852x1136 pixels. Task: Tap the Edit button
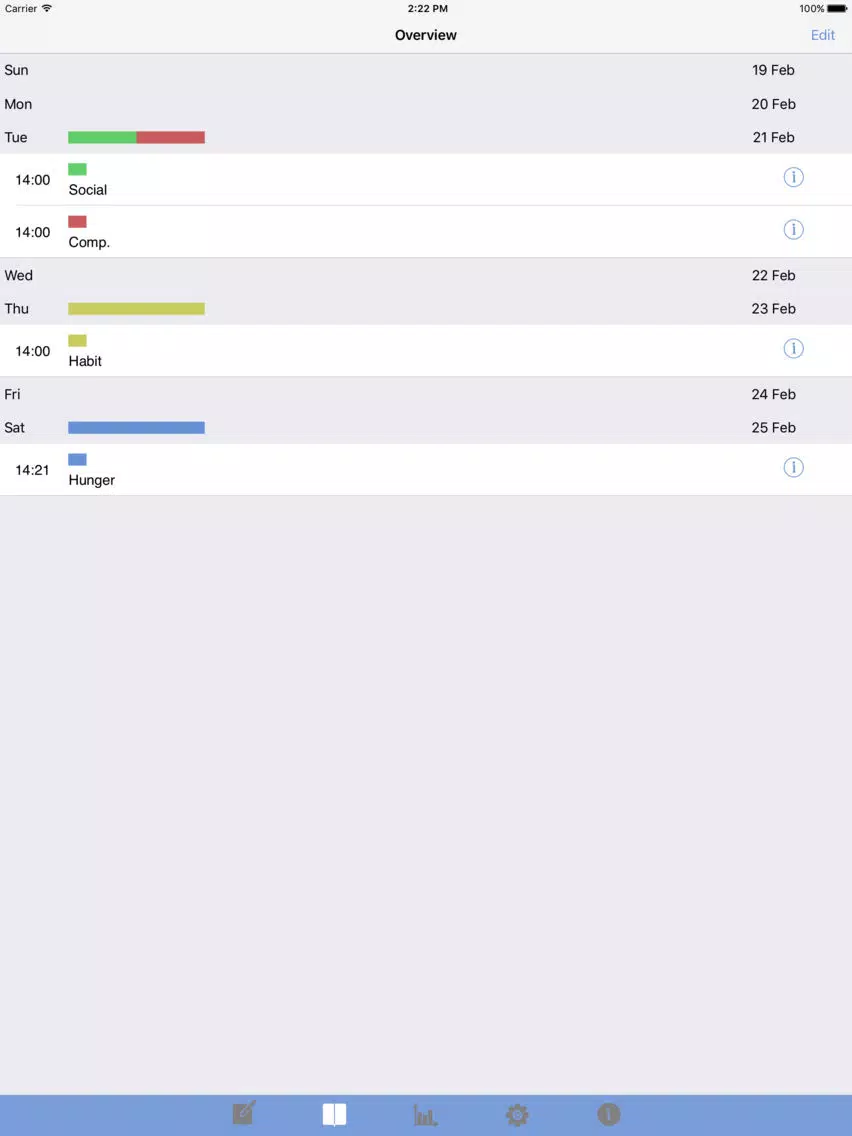point(822,35)
